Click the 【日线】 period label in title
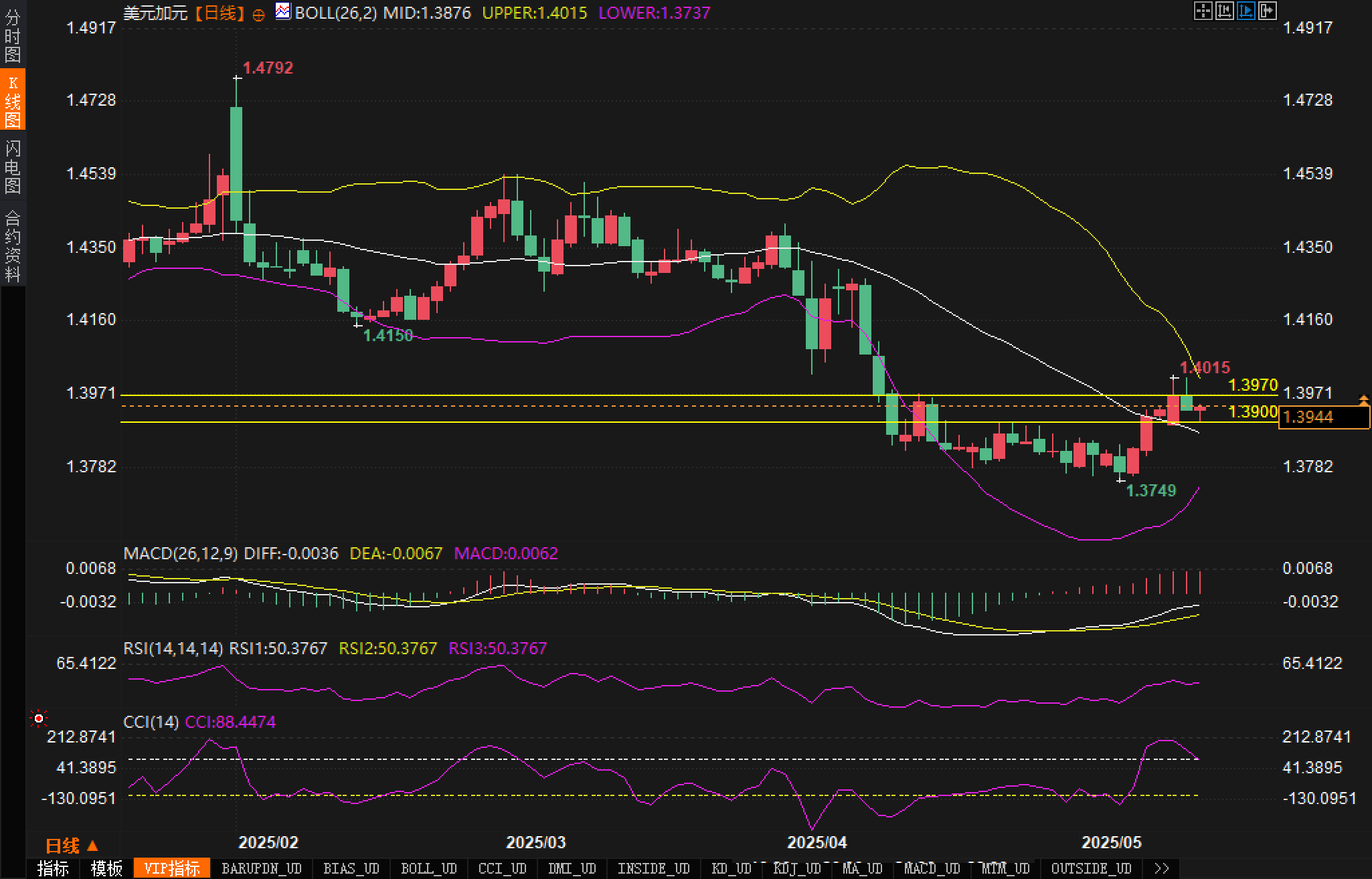This screenshot has height=879, width=1372. pyautogui.click(x=220, y=13)
